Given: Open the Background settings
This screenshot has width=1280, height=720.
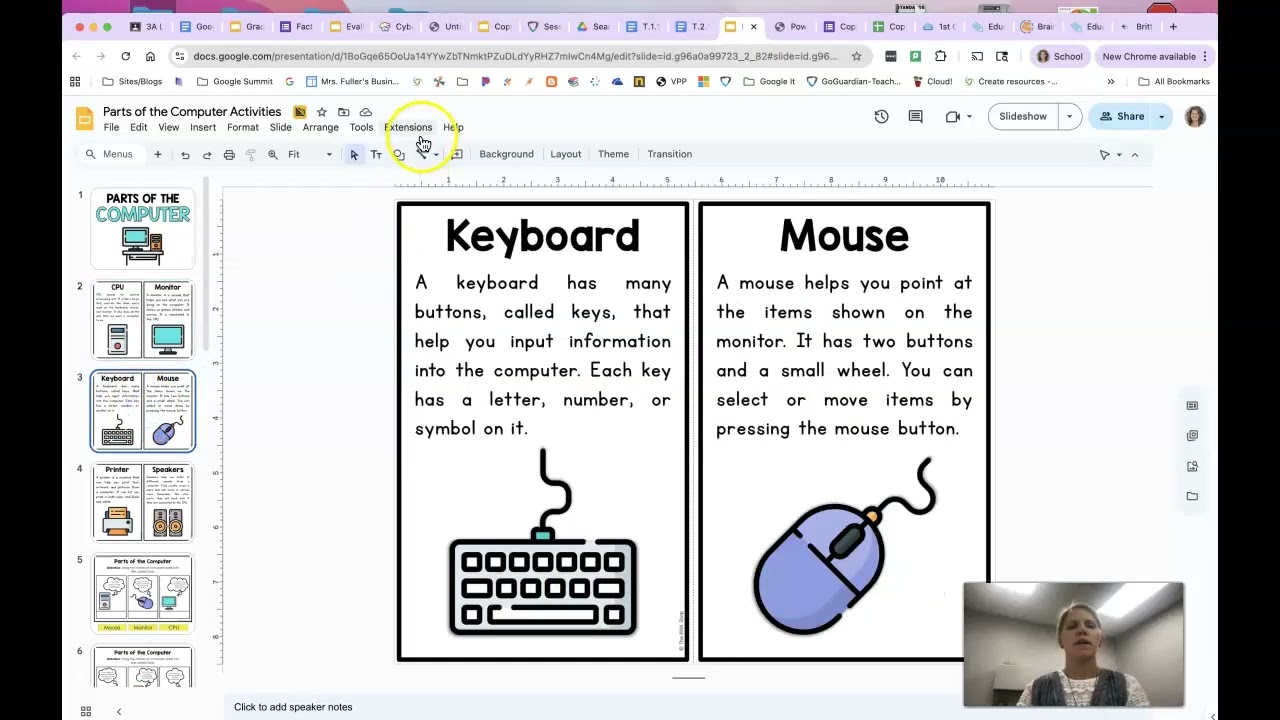Looking at the screenshot, I should 506,154.
